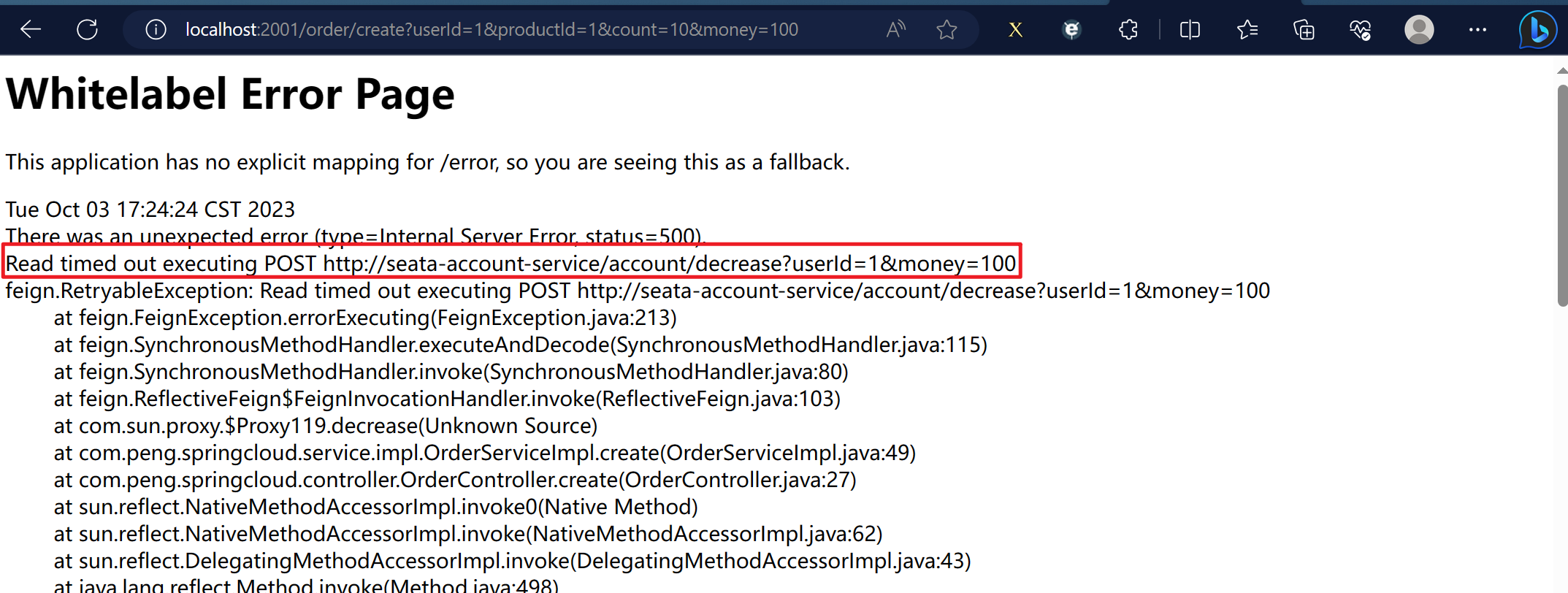Click the 'no explicit mapping for /error' sentence
Image resolution: width=1568 pixels, height=593 pixels.
click(427, 162)
